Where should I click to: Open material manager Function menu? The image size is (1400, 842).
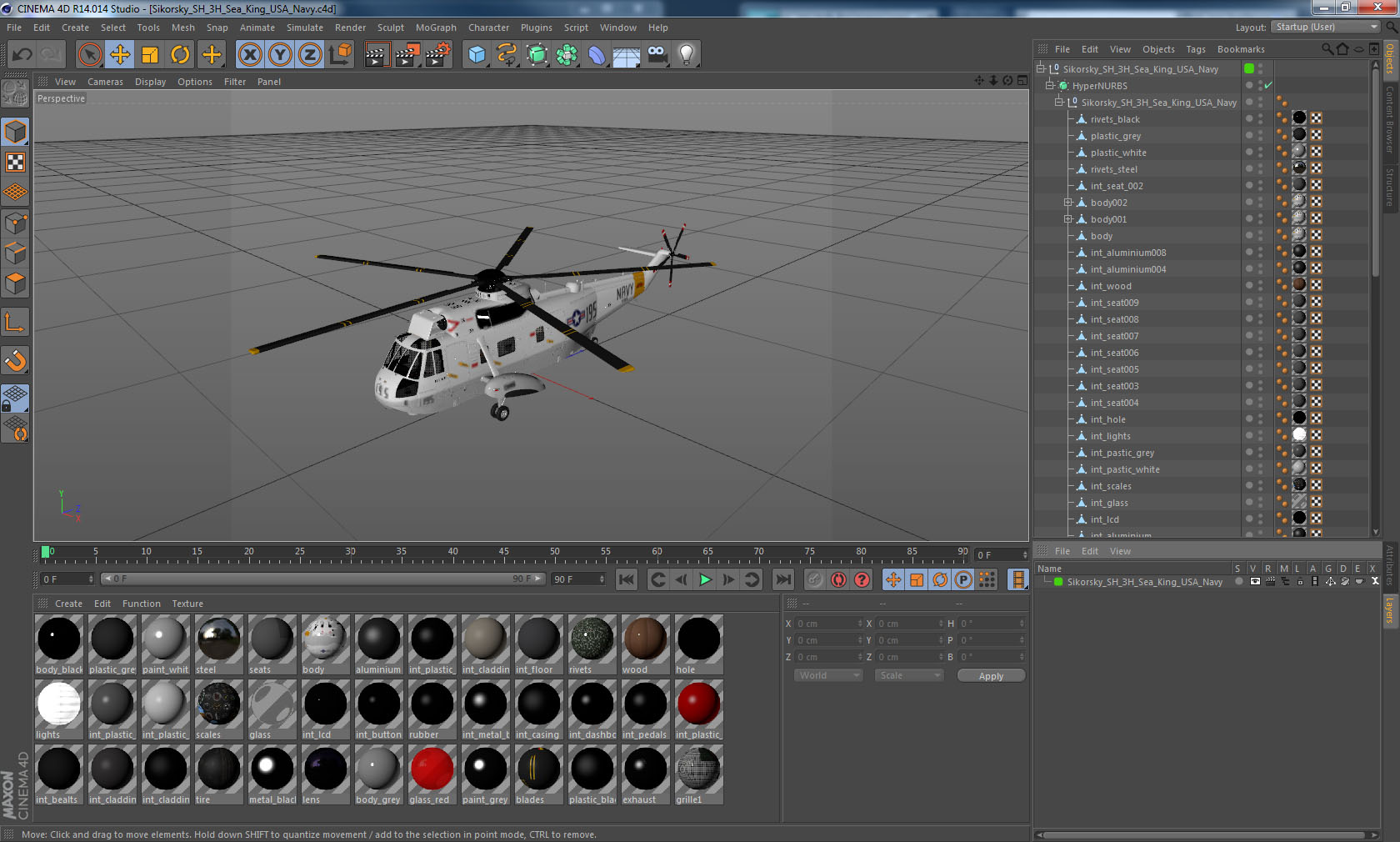tap(142, 604)
